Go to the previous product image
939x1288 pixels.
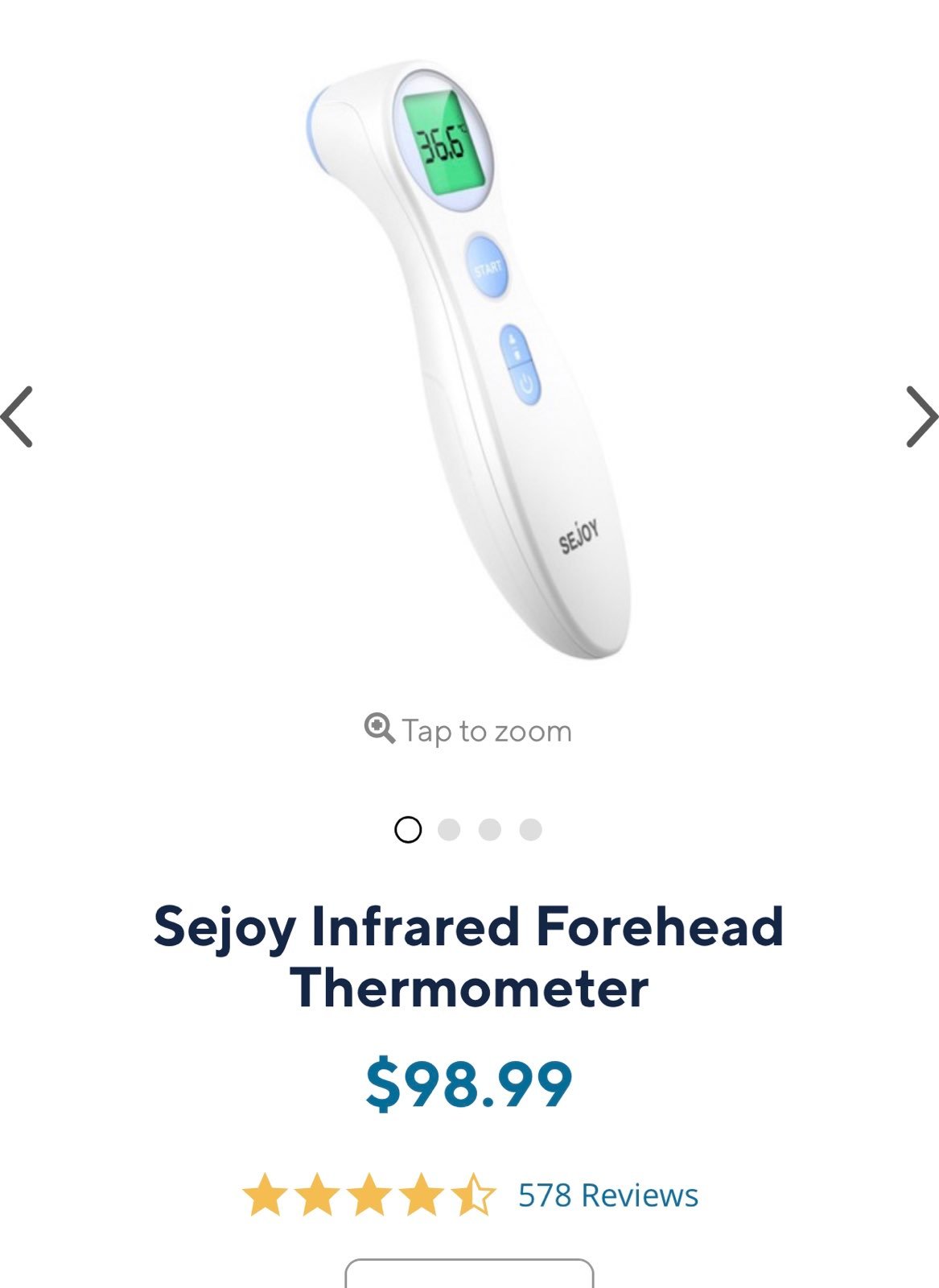click(18, 416)
